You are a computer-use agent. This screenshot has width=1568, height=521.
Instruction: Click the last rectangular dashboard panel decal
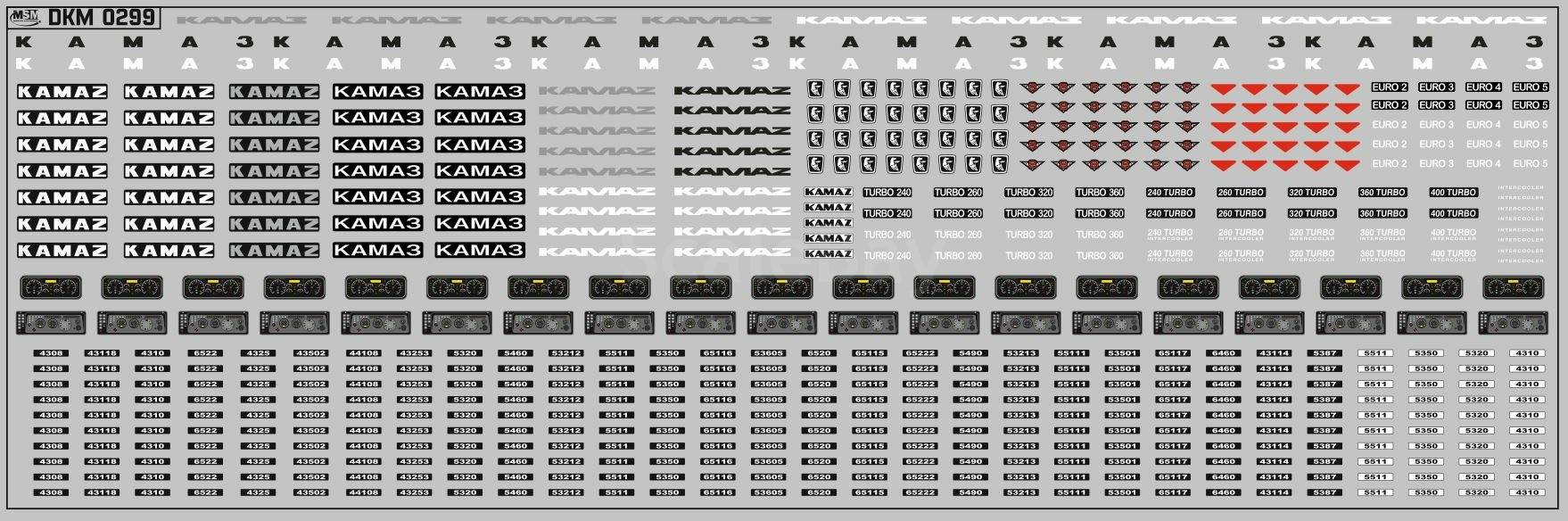[1513, 322]
